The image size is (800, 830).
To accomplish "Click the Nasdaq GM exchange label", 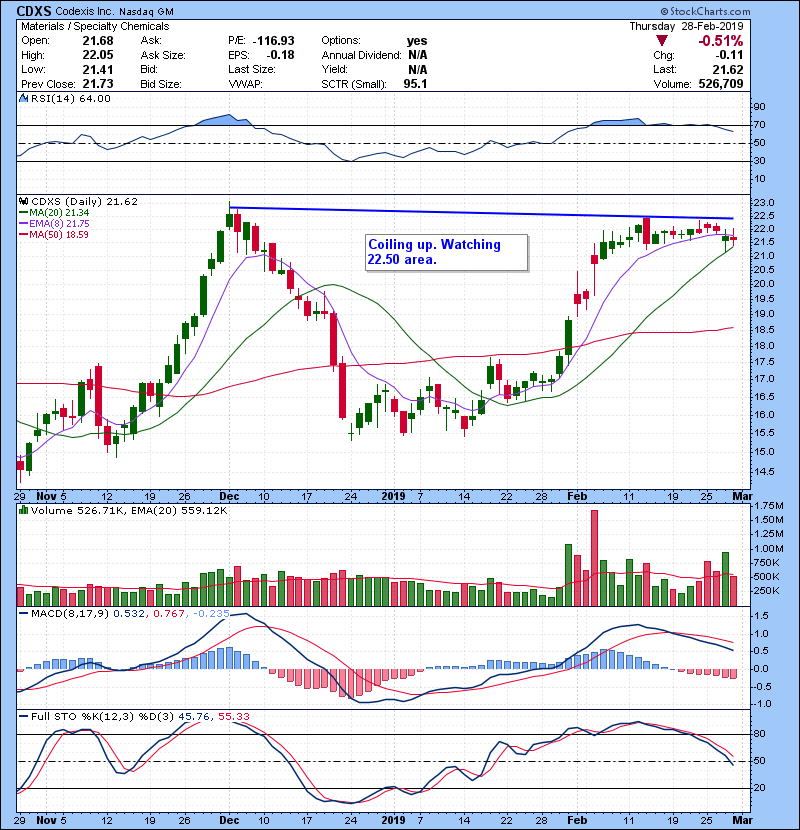I will pos(146,12).
